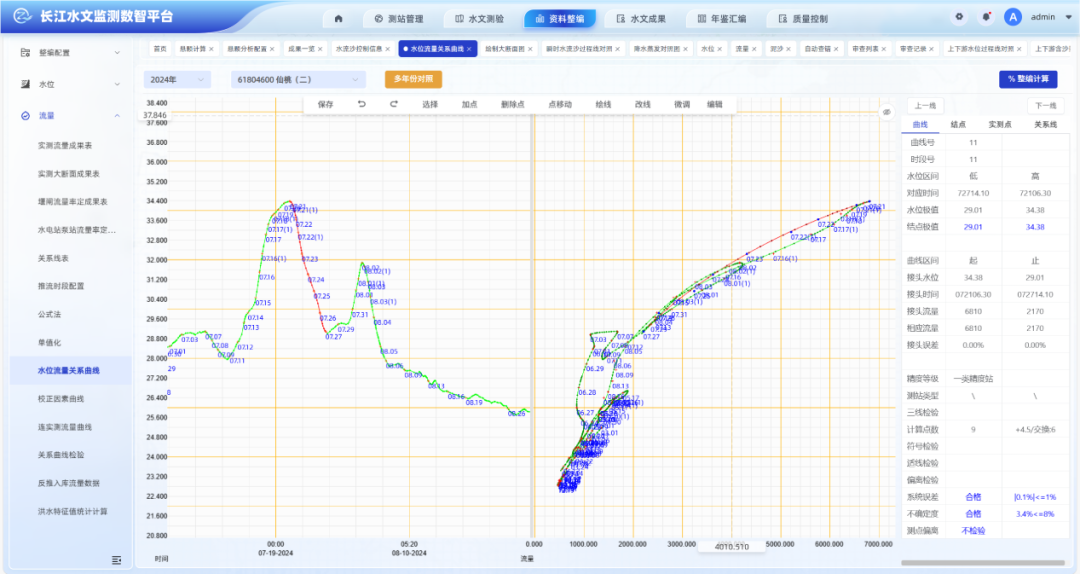
Task: Click the redo arrow in chart toolbar
Action: click(394, 104)
